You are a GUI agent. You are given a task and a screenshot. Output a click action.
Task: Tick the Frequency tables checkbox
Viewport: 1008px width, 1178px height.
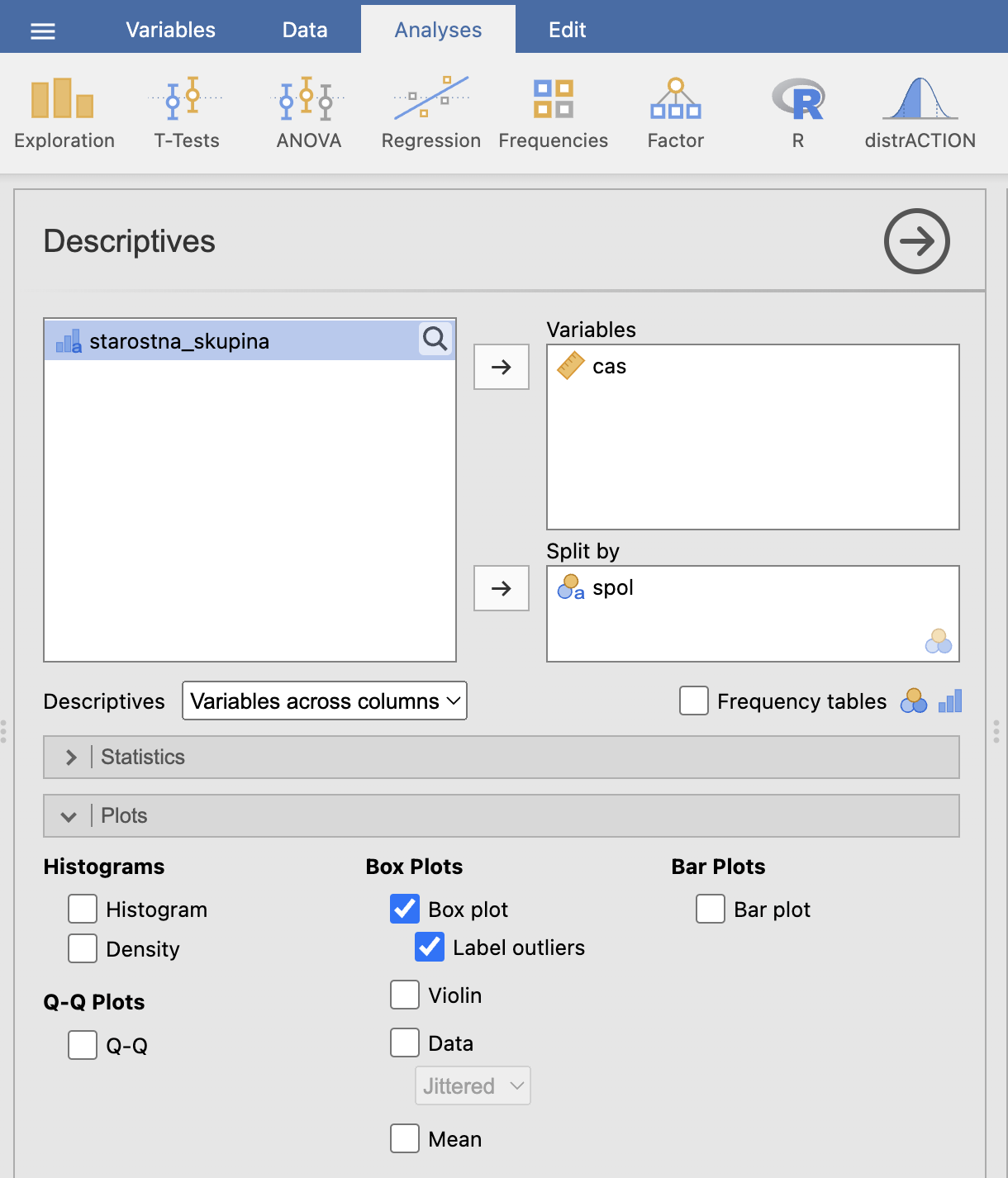[x=694, y=701]
